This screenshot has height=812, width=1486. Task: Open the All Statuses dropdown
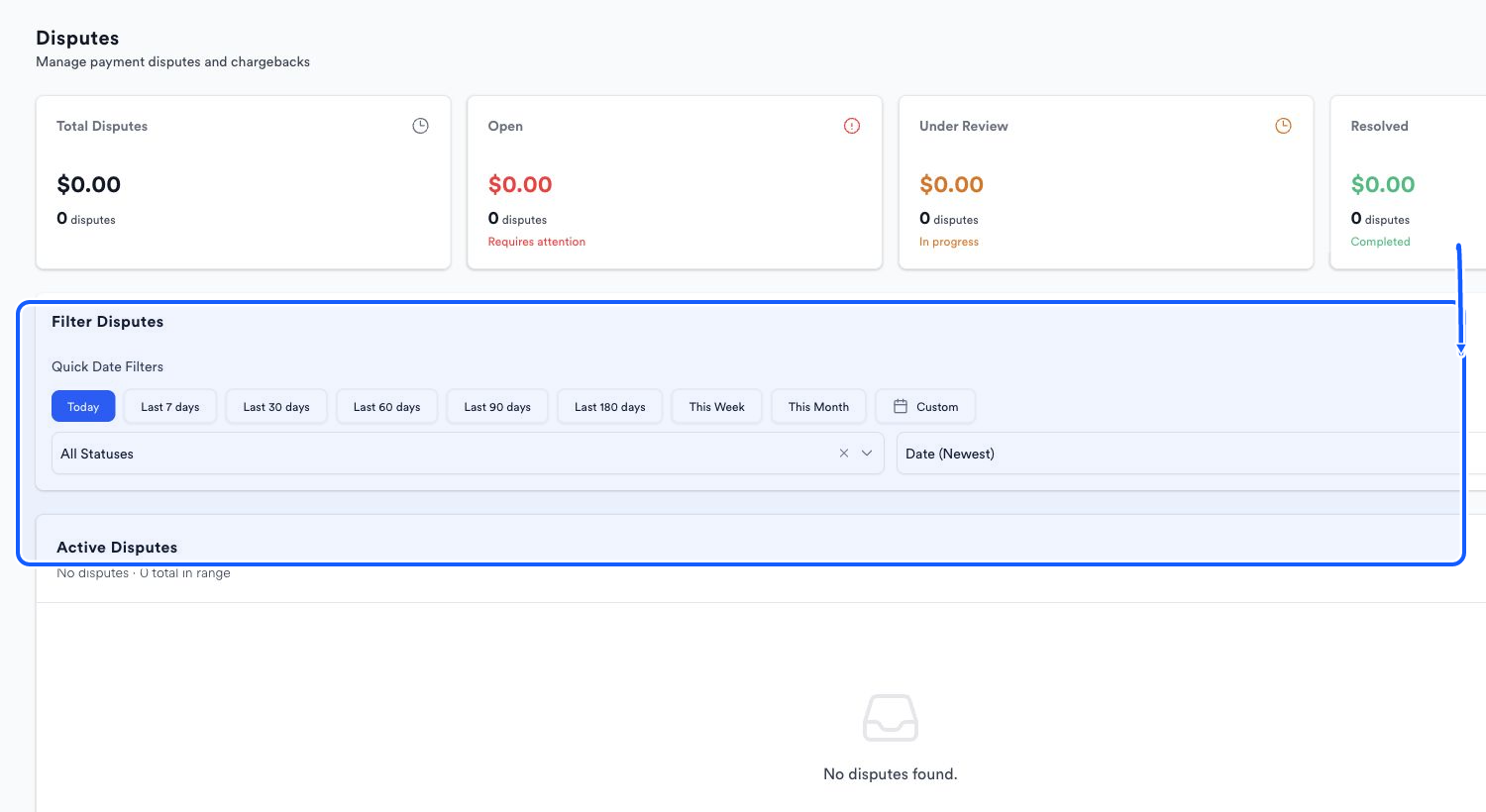pyautogui.click(x=468, y=454)
